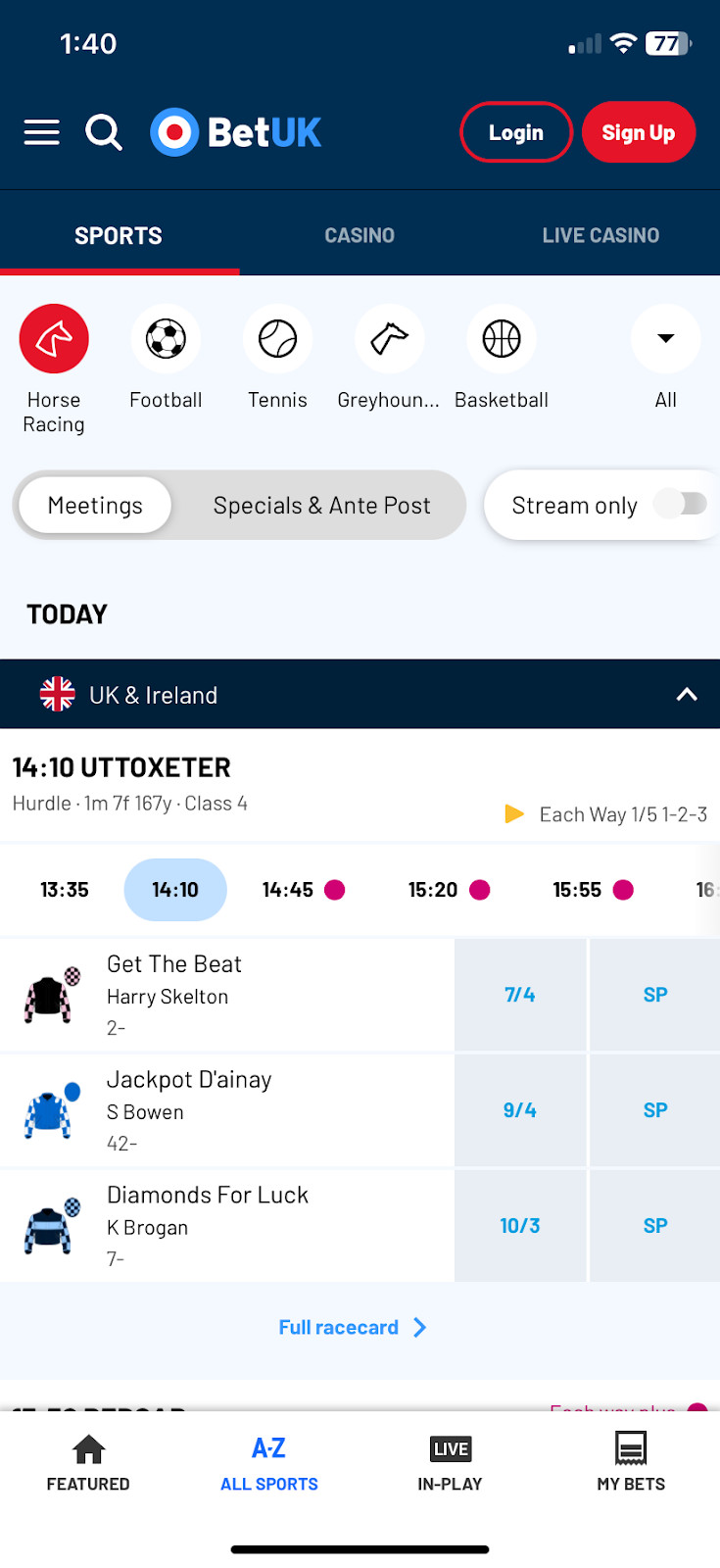
Task: Go to In-Play live section
Action: point(450,1460)
